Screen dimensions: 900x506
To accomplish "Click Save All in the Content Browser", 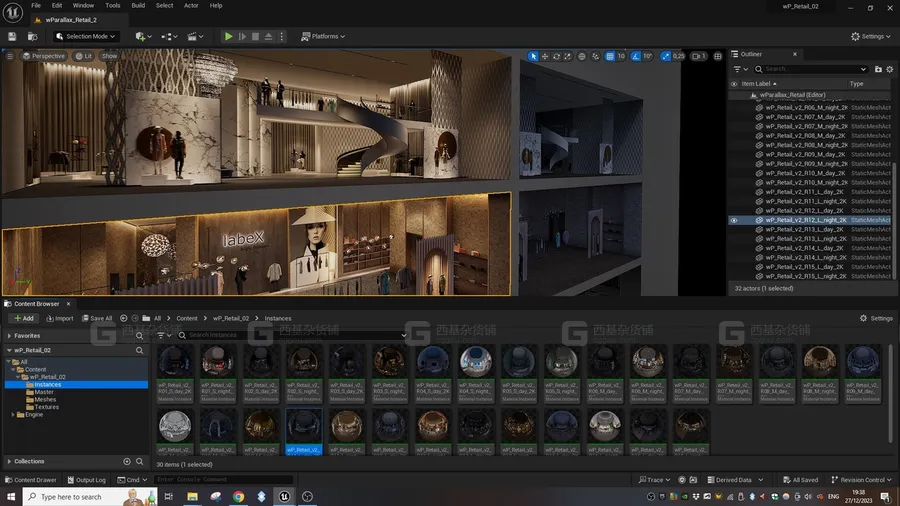I will coord(97,318).
